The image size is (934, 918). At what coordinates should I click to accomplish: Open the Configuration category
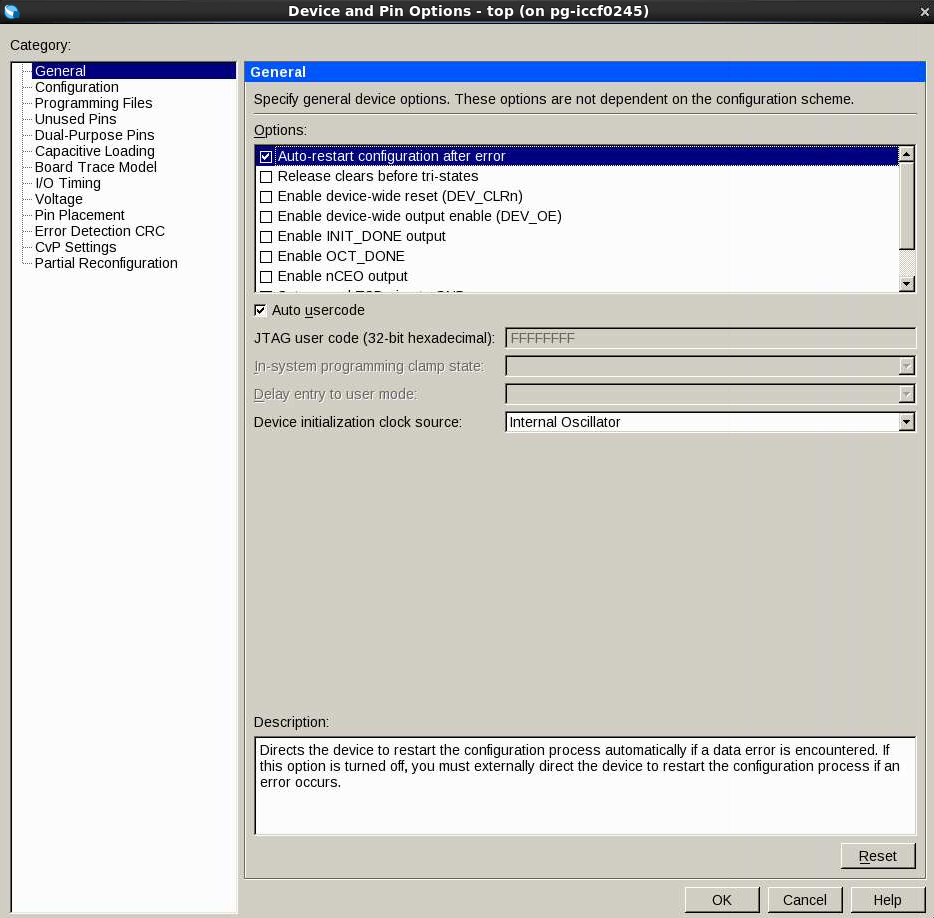click(x=76, y=87)
